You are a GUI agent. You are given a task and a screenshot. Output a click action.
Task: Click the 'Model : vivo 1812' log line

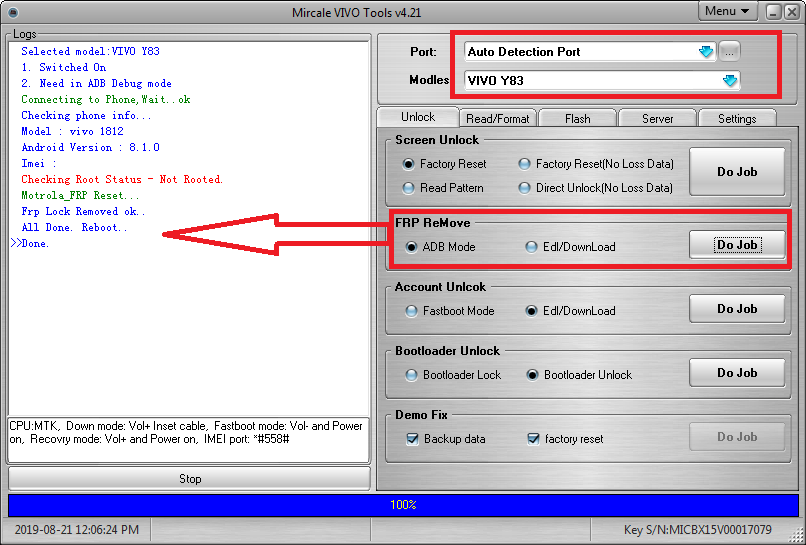(72, 131)
